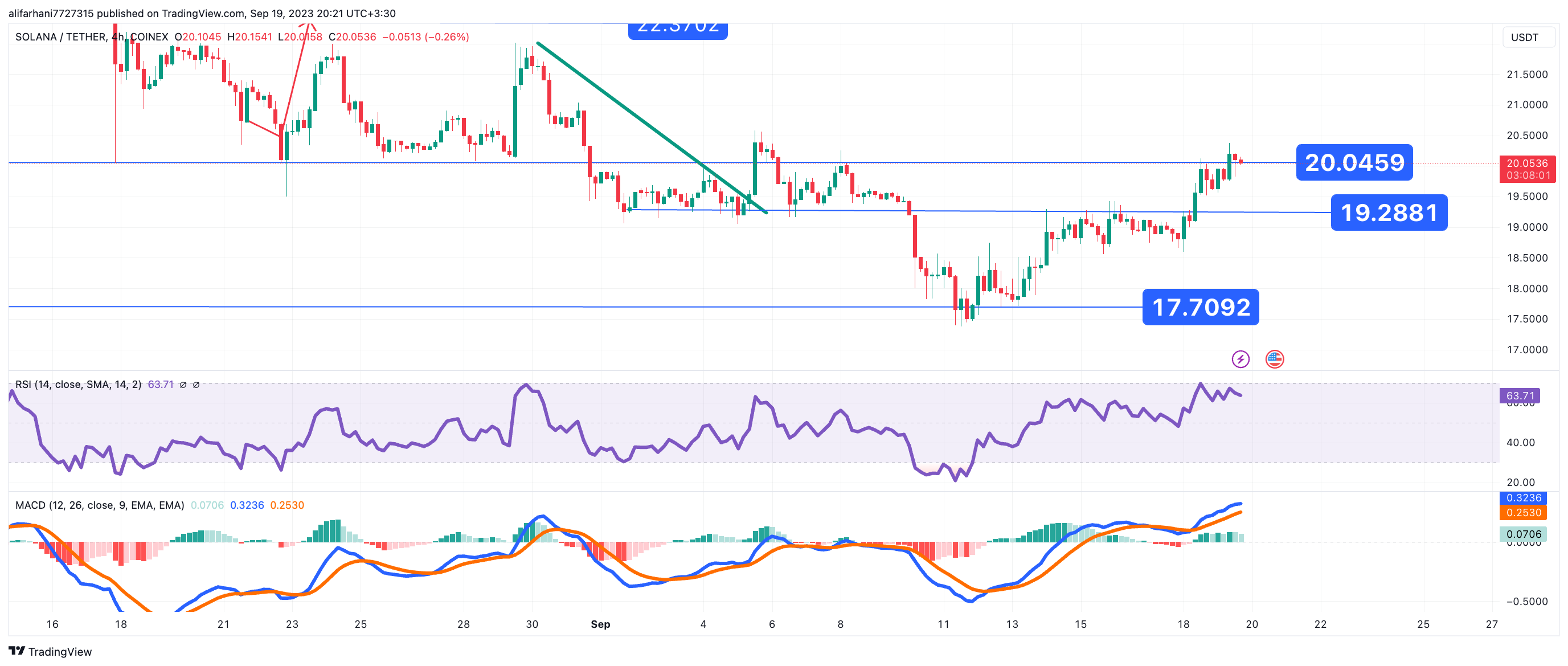Open the RSI indicator legend label
The image size is (1568, 666).
point(78,385)
